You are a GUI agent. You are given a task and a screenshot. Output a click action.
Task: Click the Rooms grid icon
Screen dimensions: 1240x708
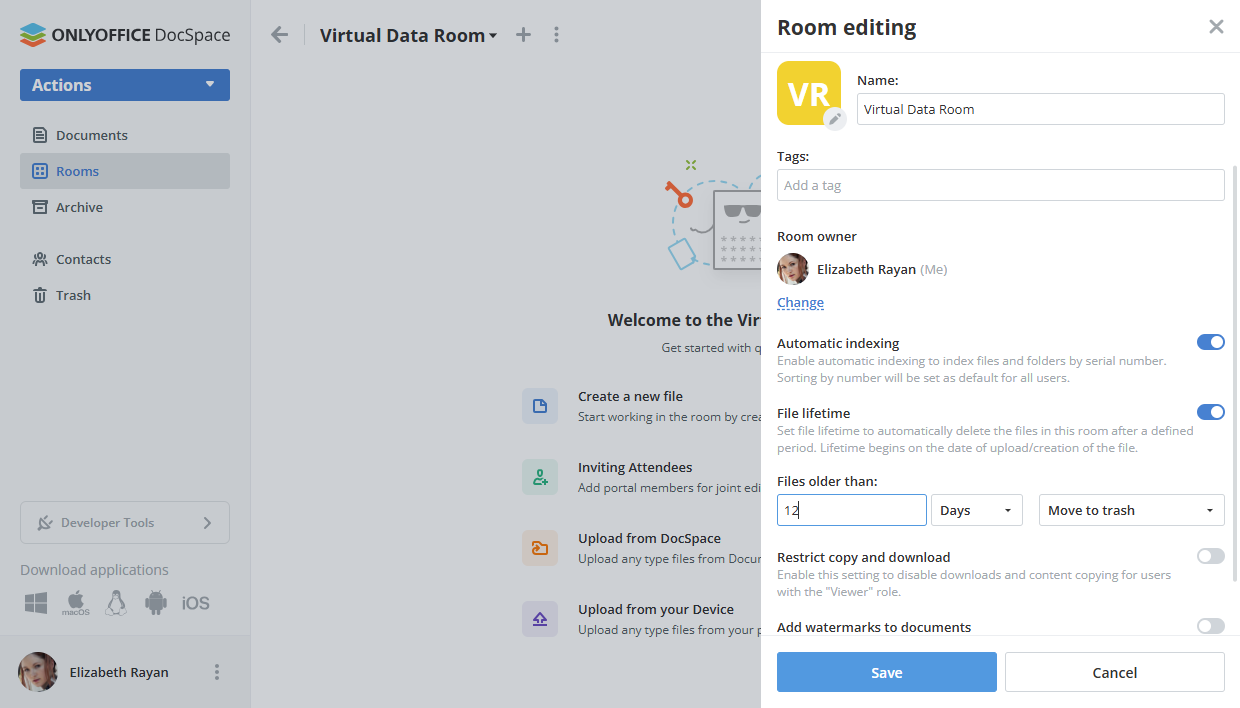40,171
